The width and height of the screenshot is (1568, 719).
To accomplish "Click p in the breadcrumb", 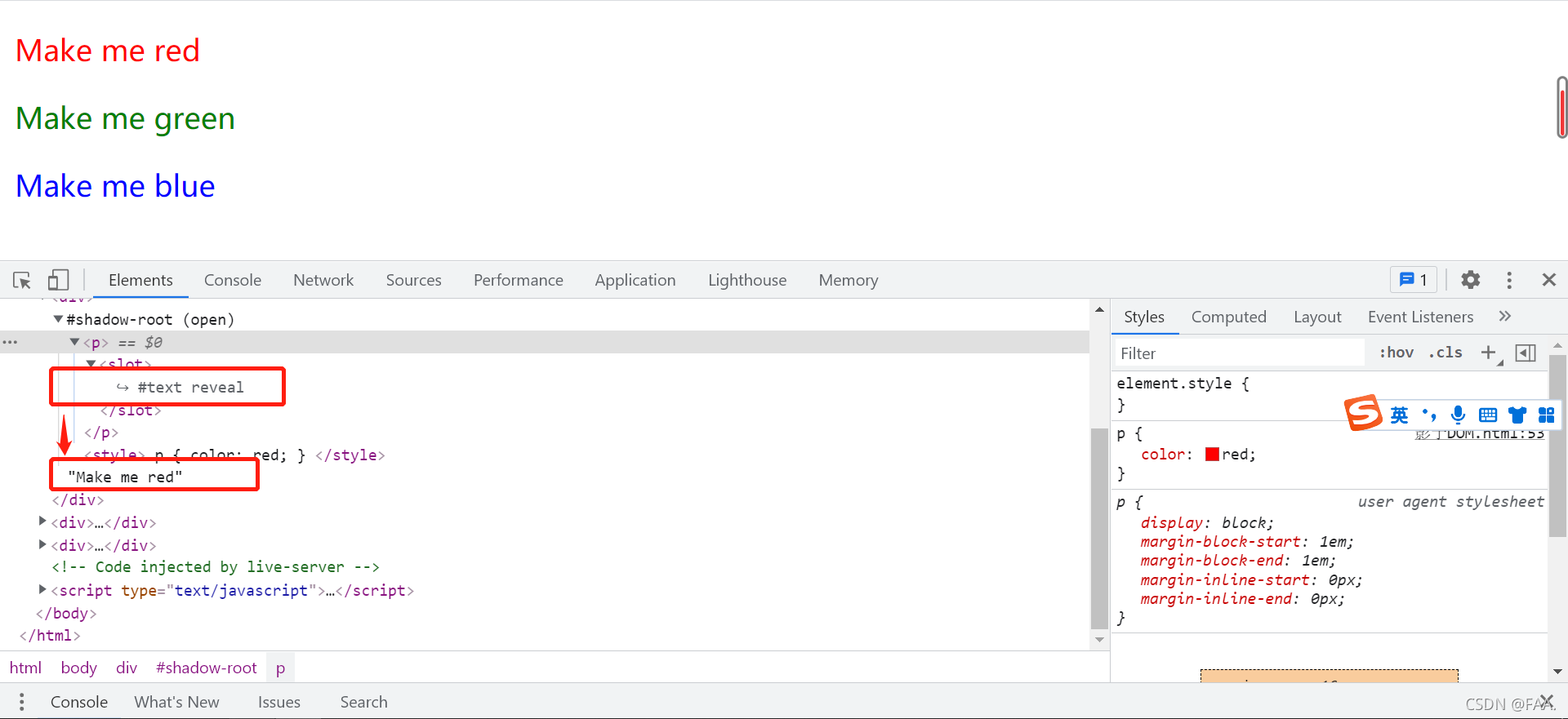I will (281, 668).
